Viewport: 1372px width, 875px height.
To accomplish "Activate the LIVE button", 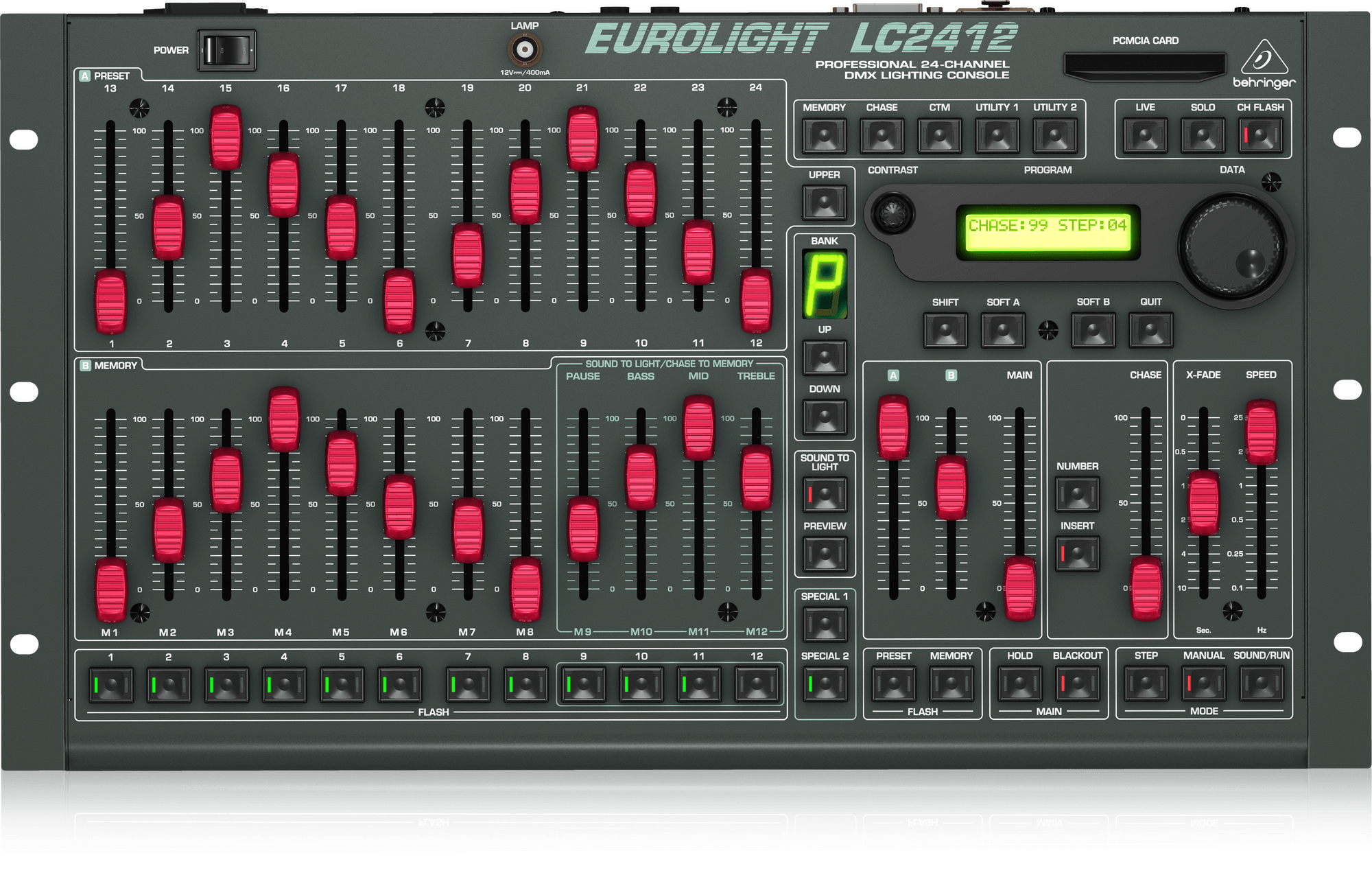I will coord(1145,136).
